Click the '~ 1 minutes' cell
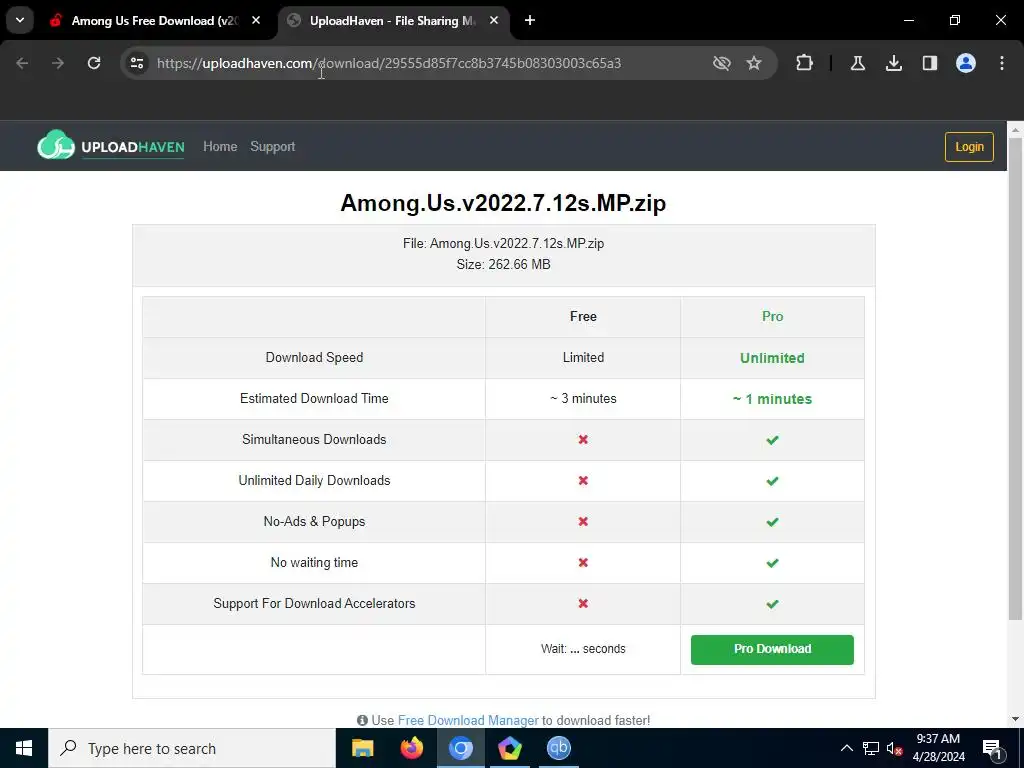The width and height of the screenshot is (1024, 768). click(x=772, y=399)
